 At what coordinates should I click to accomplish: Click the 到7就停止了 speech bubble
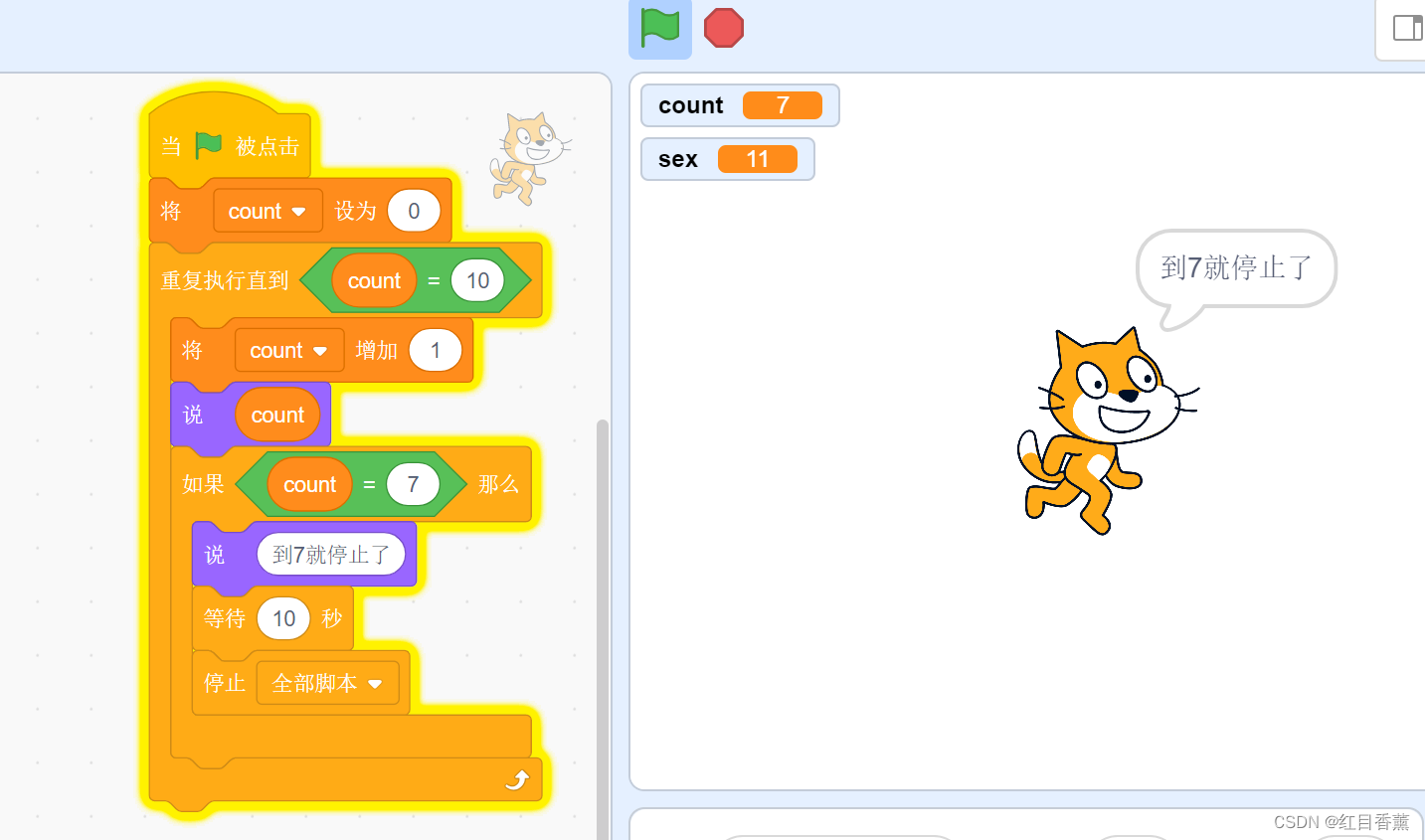coord(1236,270)
